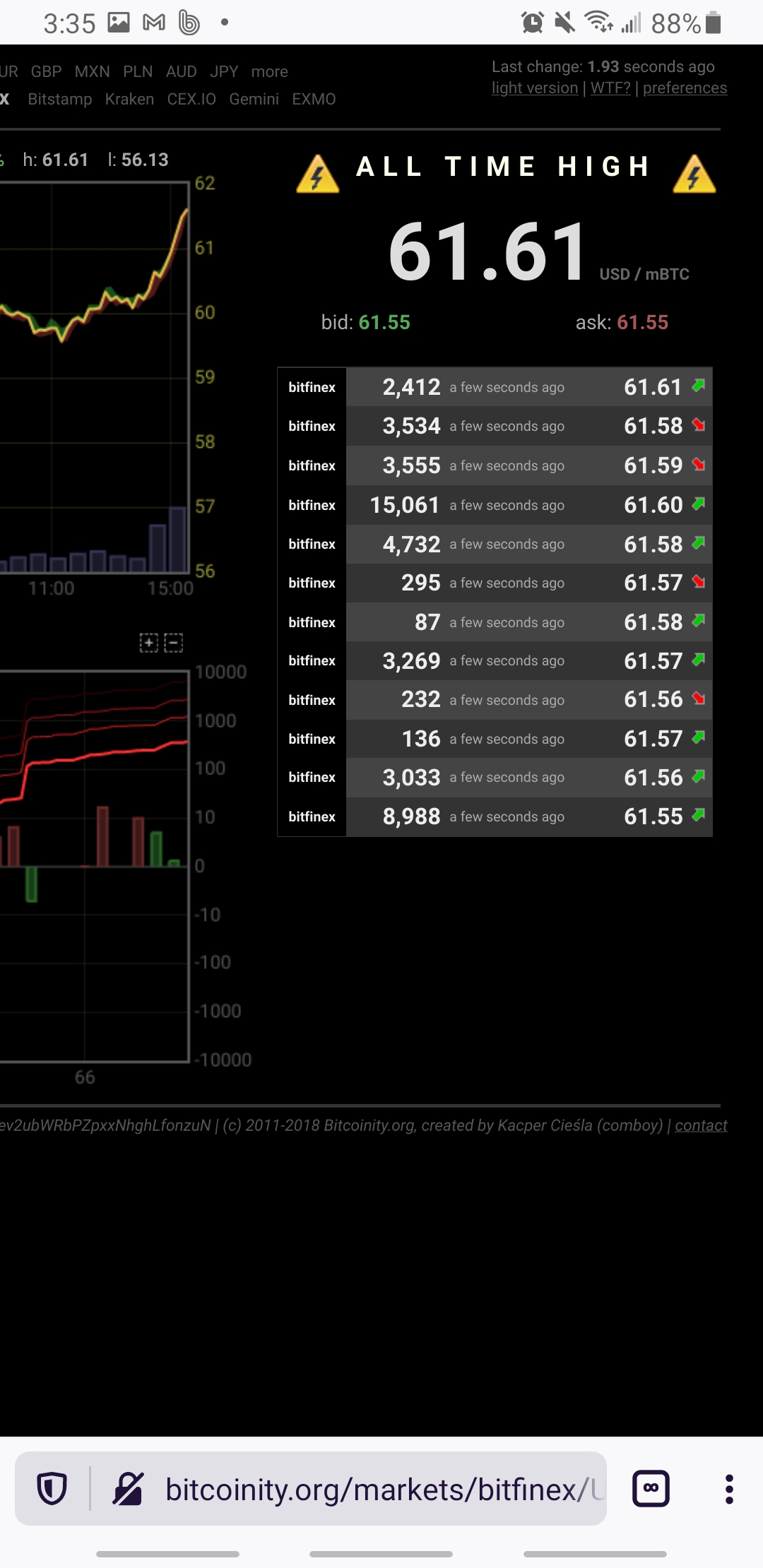
Task: Open the WTF? help link
Action: (610, 88)
